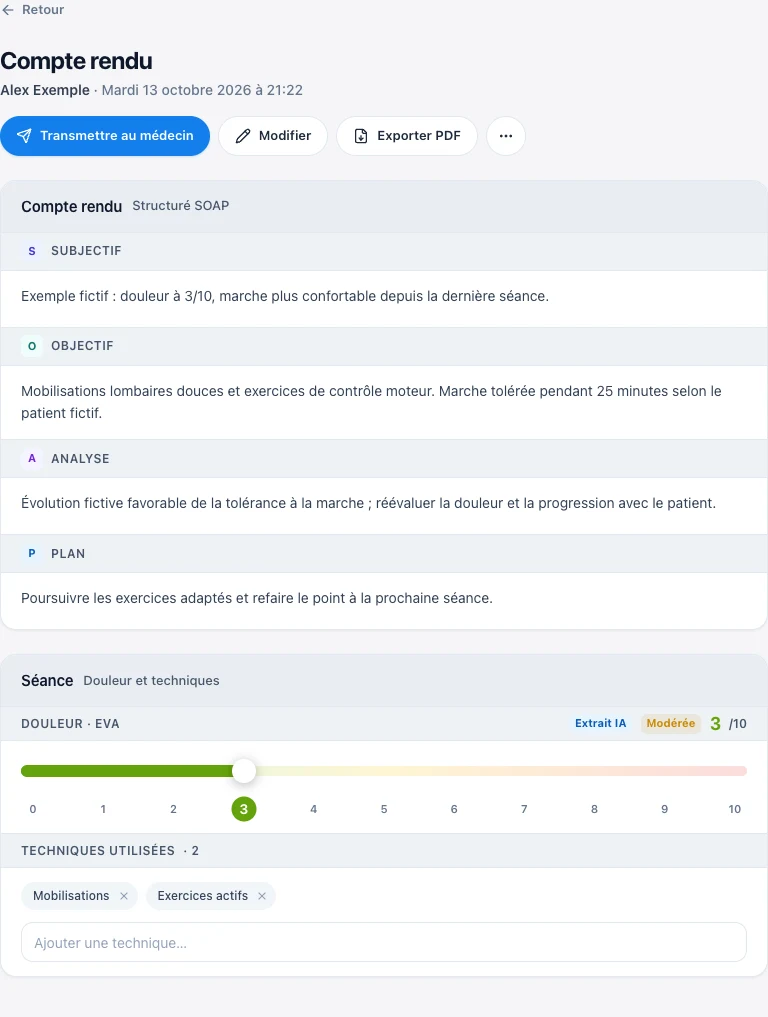Click the PDF file icon in Exporter button
This screenshot has height=1017, width=768.
point(361,136)
